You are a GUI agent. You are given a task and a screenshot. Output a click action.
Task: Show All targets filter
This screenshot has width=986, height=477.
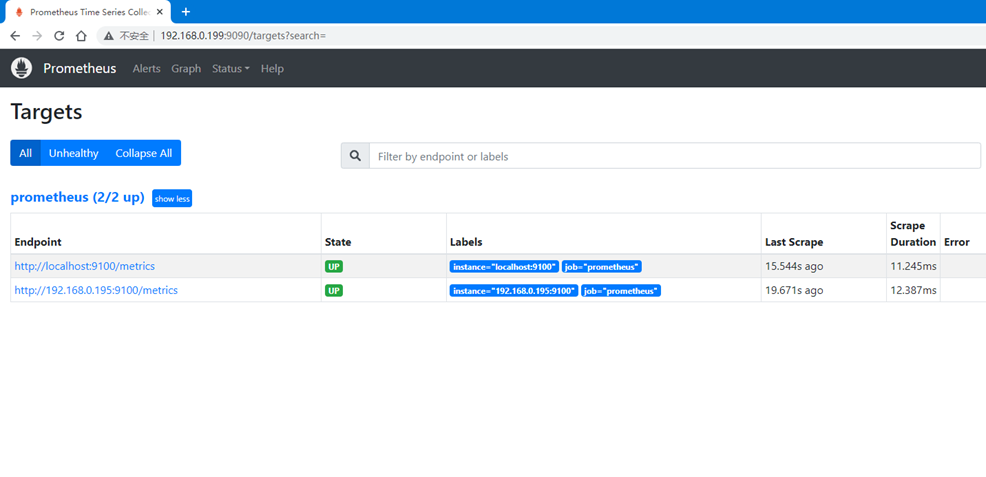25,153
